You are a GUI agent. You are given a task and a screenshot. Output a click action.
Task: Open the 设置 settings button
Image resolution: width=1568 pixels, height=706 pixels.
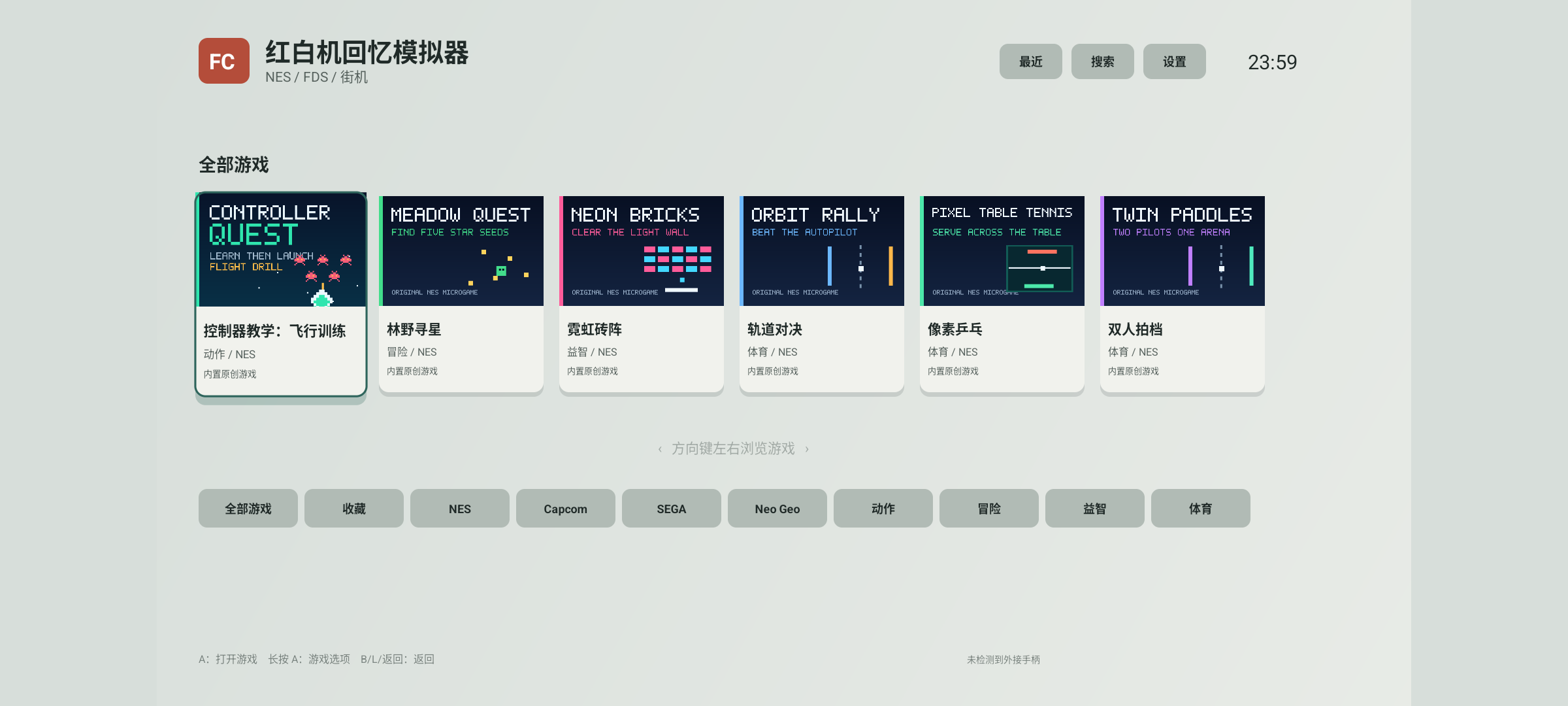1174,61
